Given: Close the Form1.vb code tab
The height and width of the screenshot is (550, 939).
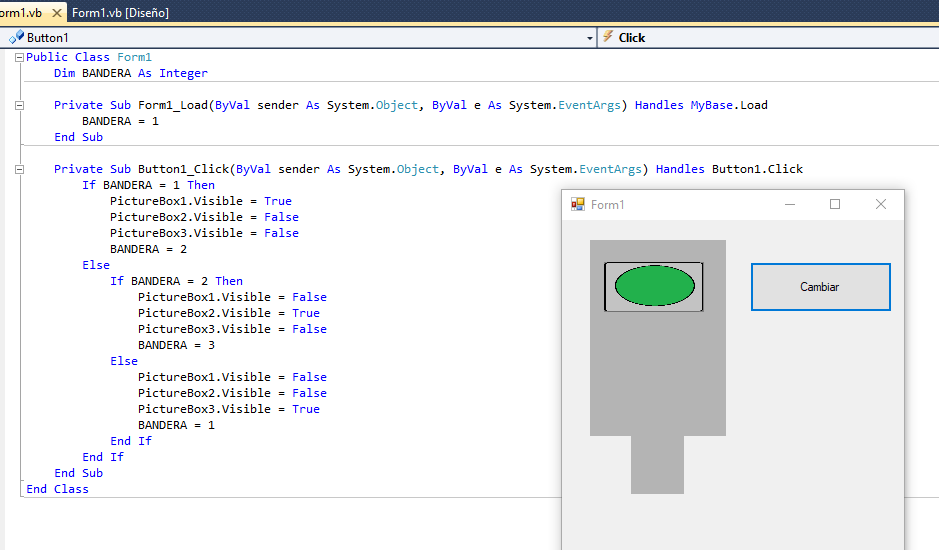Looking at the screenshot, I should point(57,13).
